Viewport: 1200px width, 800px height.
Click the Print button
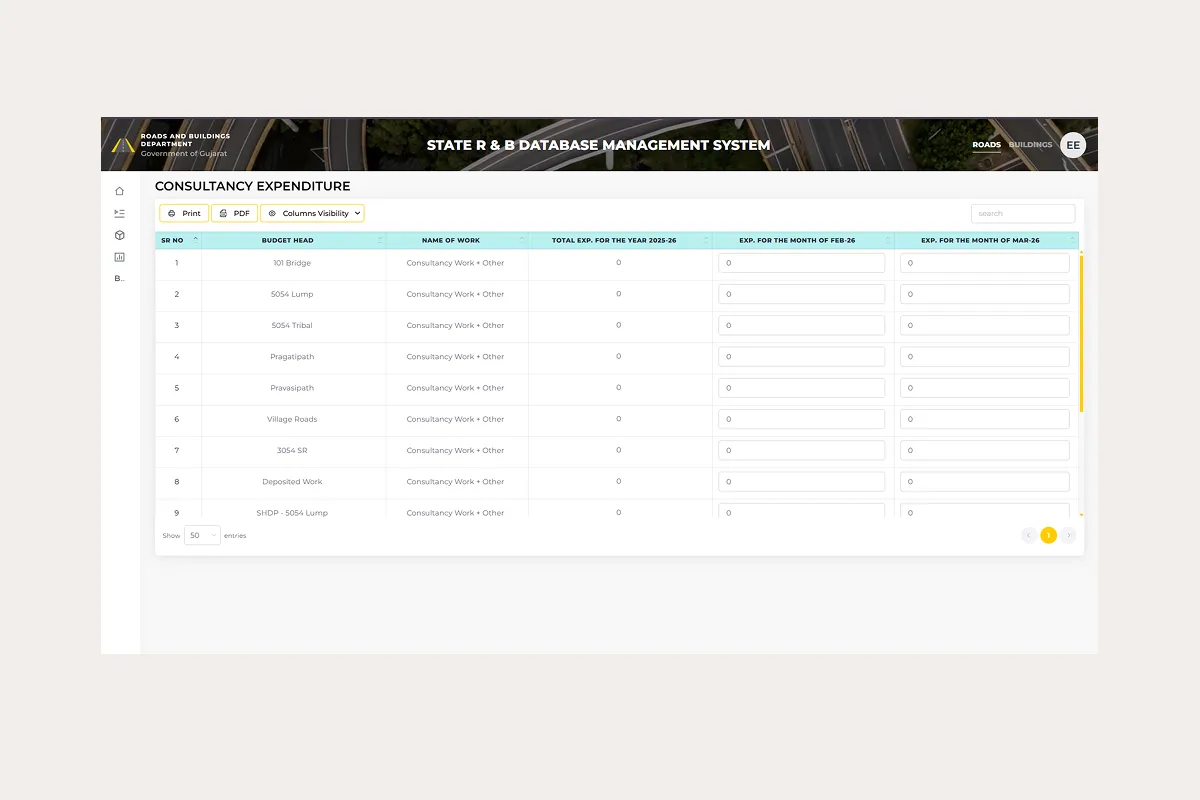tap(184, 213)
